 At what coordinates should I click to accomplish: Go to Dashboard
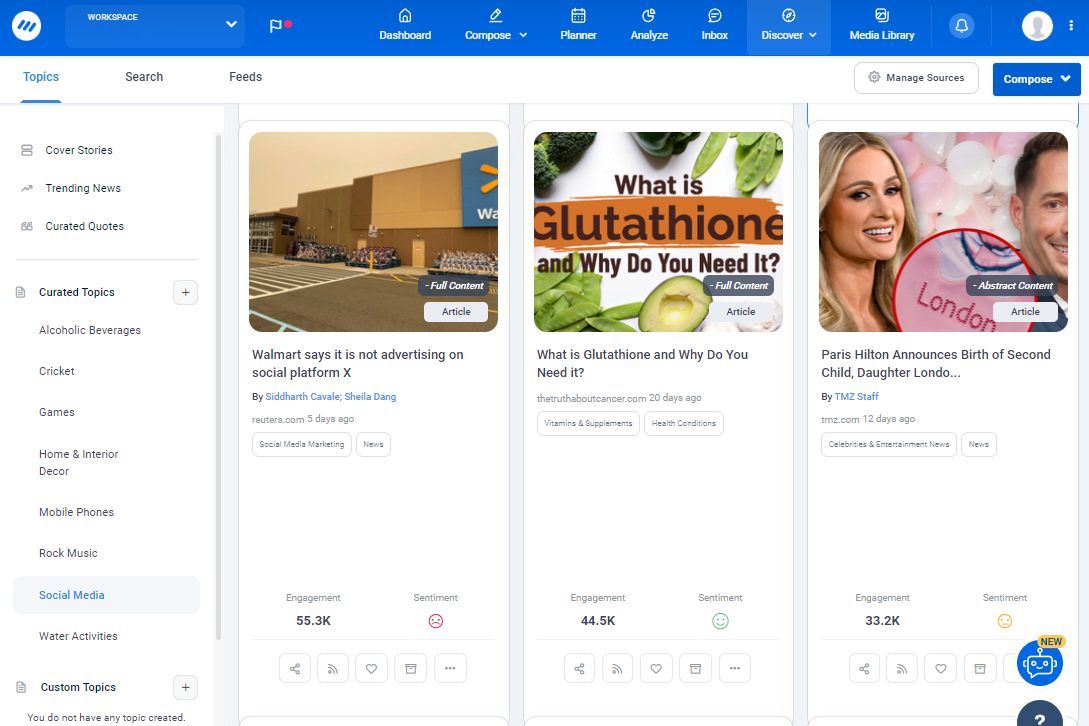tap(405, 26)
